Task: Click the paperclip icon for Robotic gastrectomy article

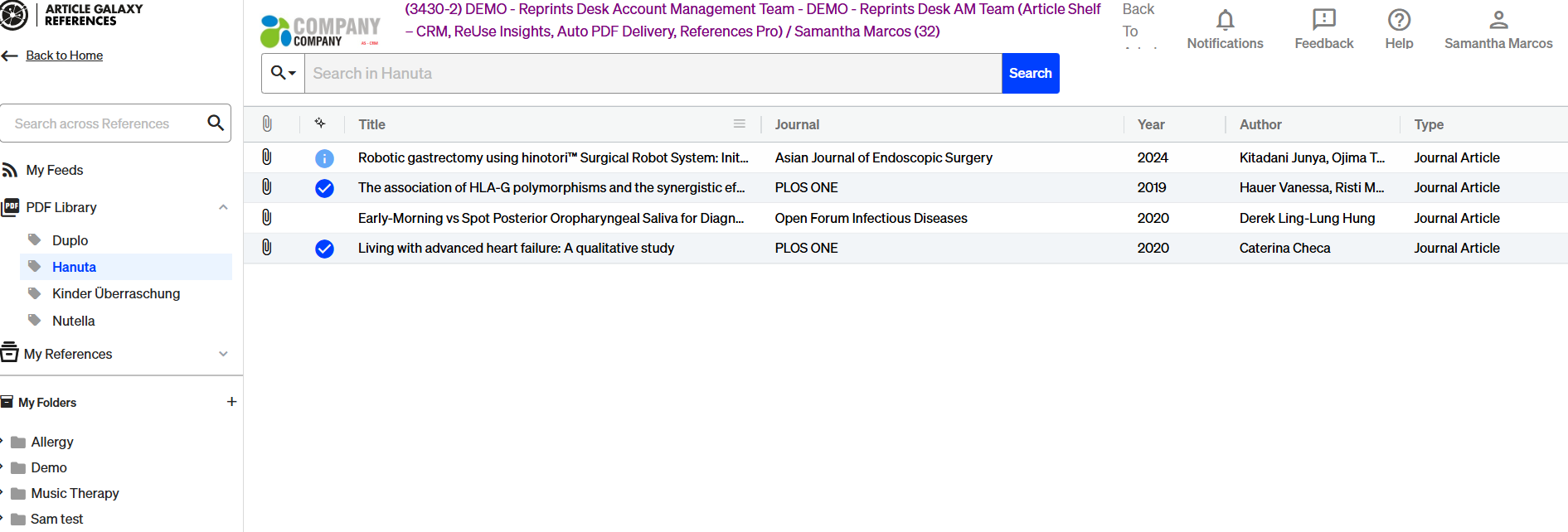Action: point(267,157)
